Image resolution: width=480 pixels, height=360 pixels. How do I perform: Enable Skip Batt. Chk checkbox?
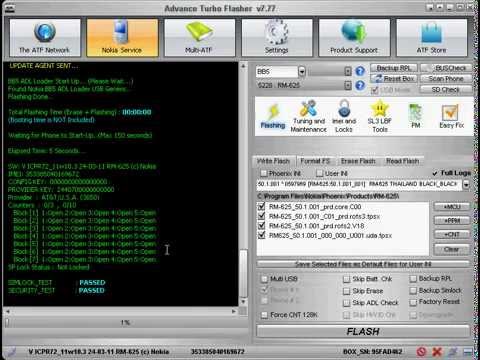[347, 279]
